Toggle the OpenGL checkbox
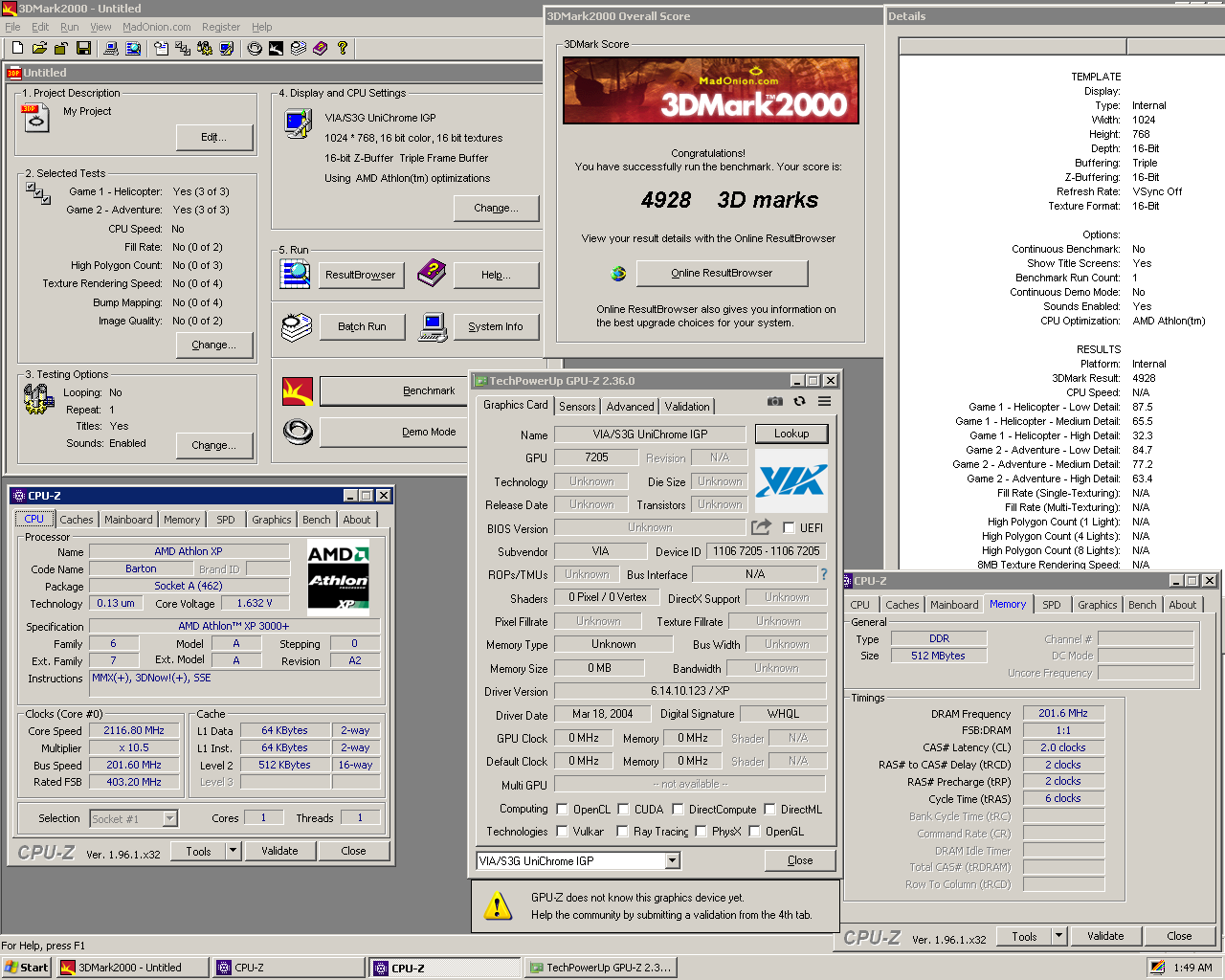Image resolution: width=1225 pixels, height=980 pixels. click(754, 831)
